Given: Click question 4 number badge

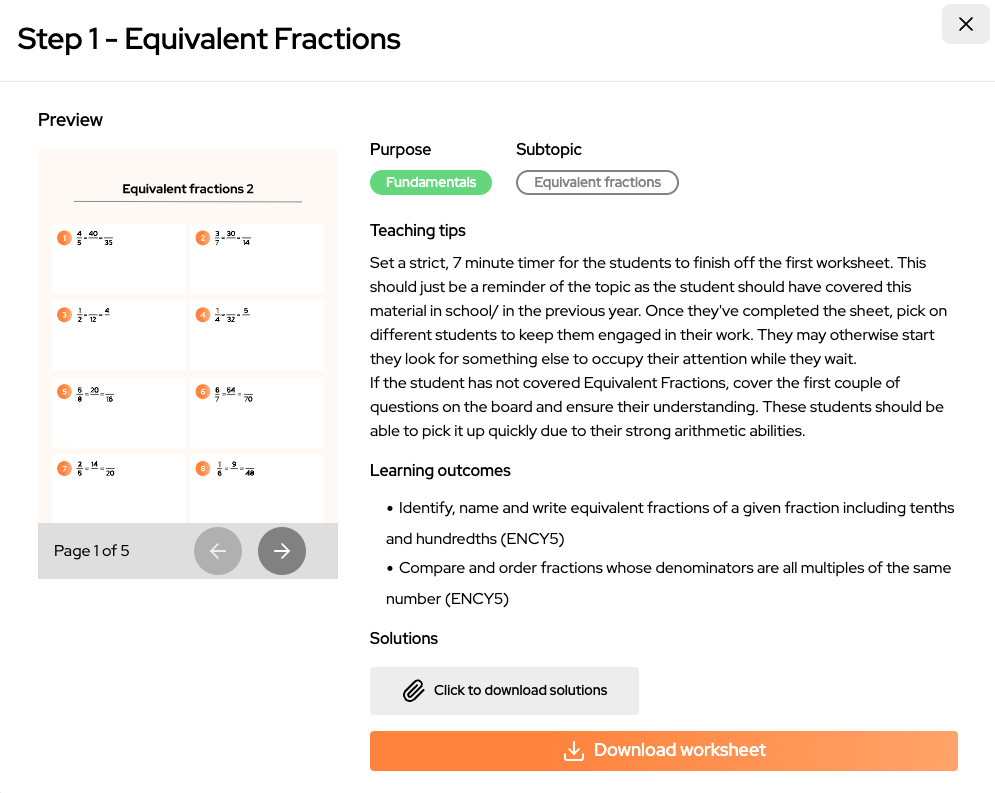Looking at the screenshot, I should (202, 315).
